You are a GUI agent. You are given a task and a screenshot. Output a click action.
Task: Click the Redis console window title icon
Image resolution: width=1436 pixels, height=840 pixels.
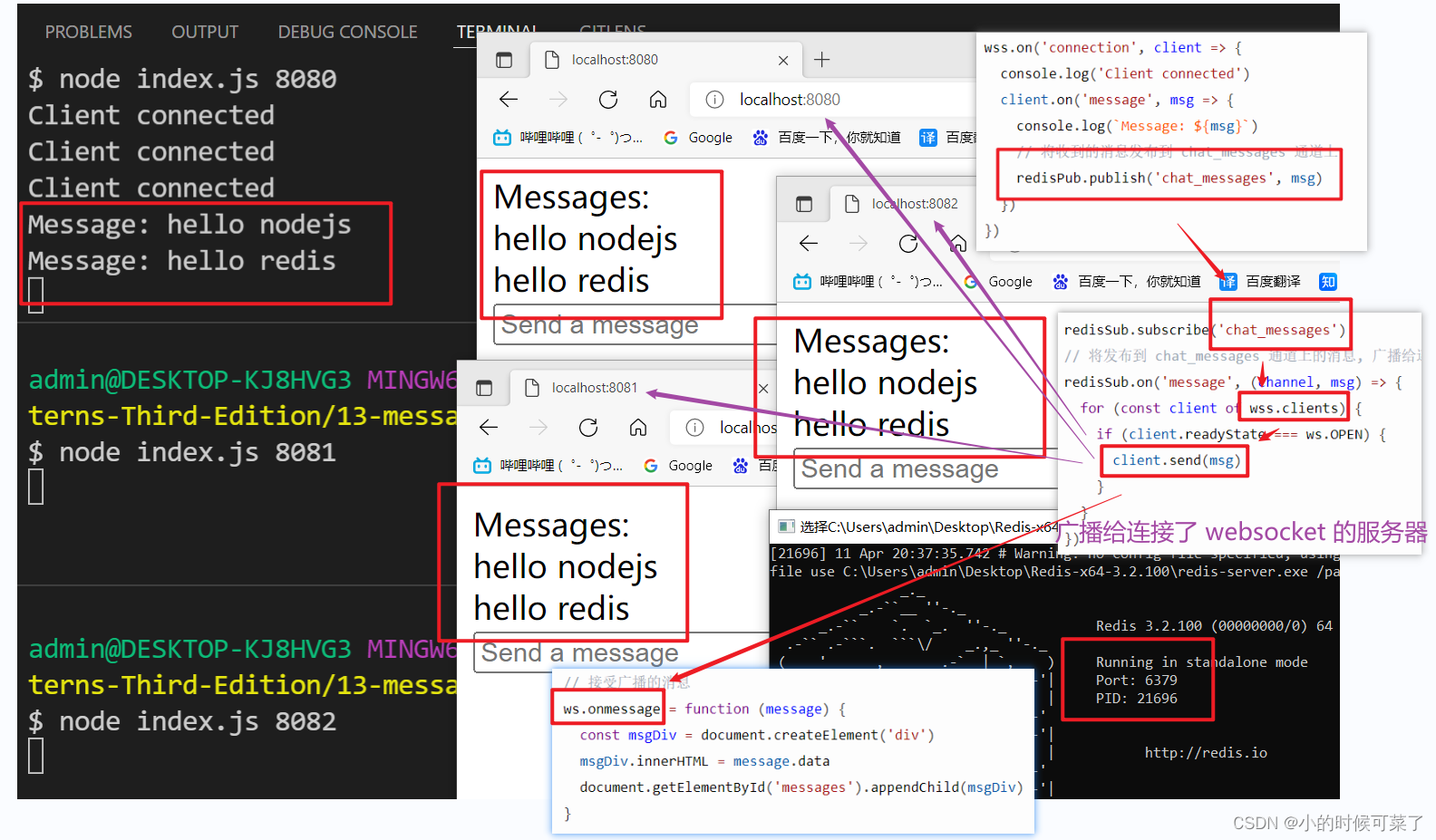coord(786,526)
